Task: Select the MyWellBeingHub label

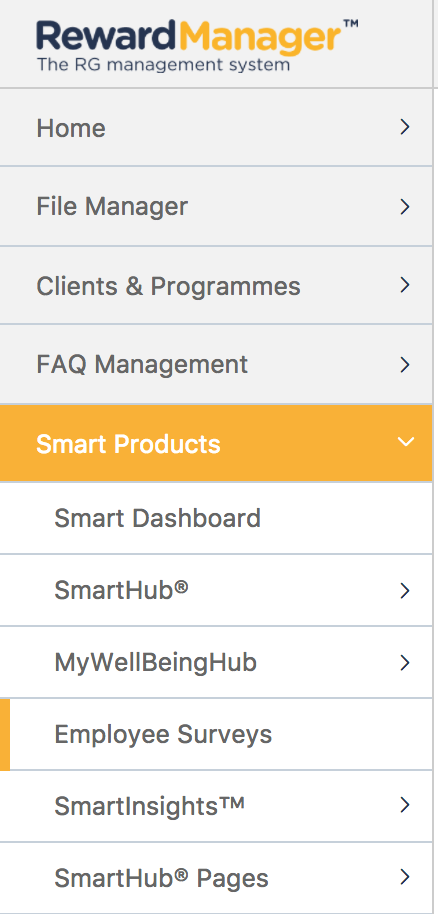Action: [x=155, y=663]
